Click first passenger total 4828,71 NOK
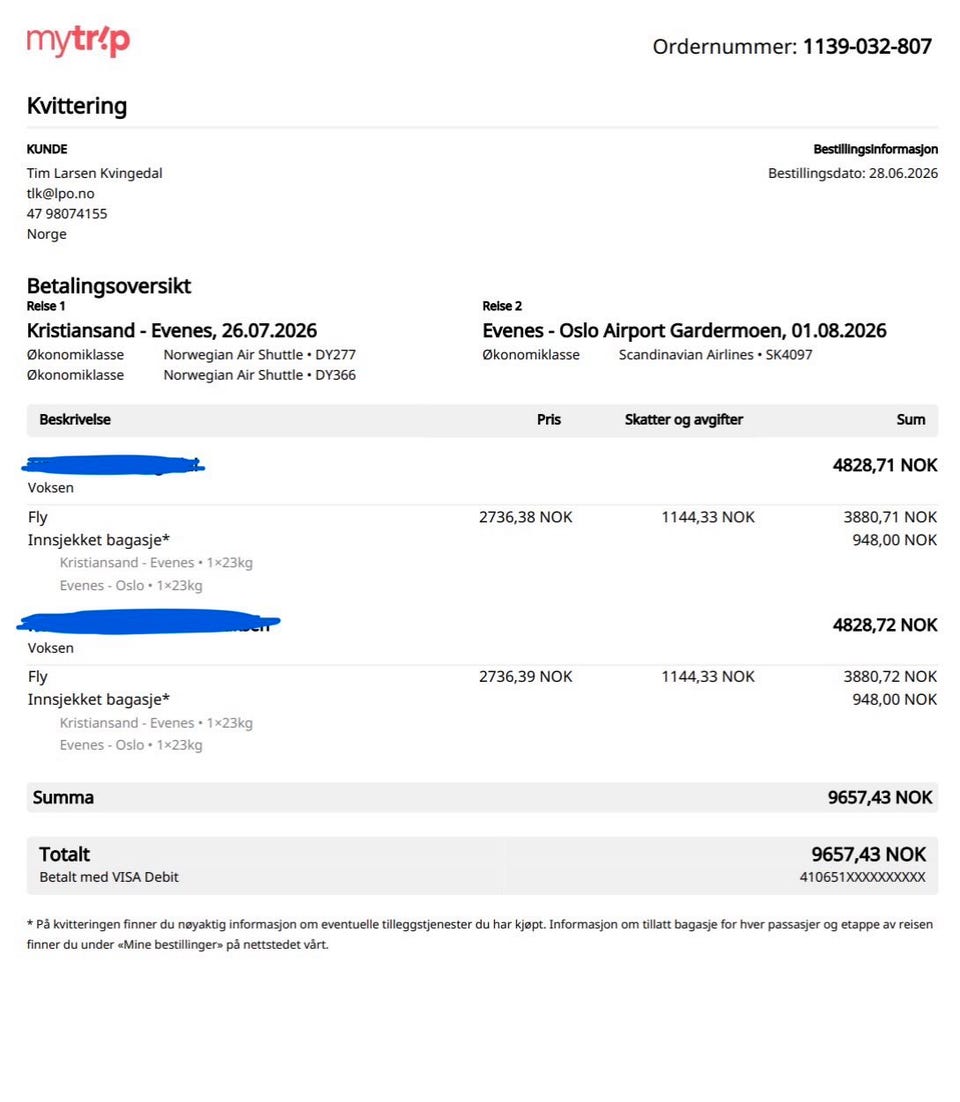This screenshot has width=960, height=1102. [x=885, y=465]
